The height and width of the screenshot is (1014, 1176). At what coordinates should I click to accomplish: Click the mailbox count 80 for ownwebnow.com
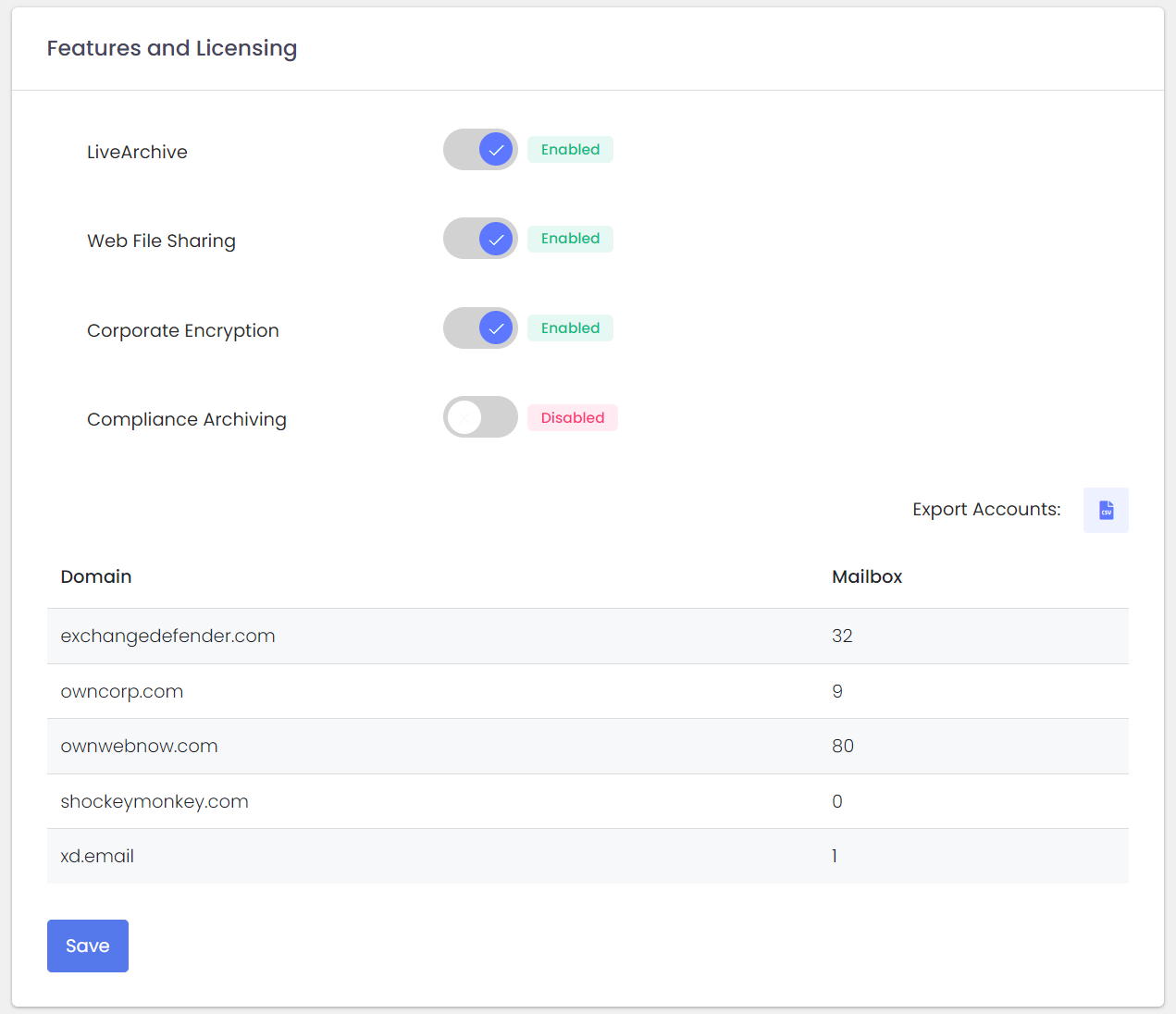(x=842, y=747)
